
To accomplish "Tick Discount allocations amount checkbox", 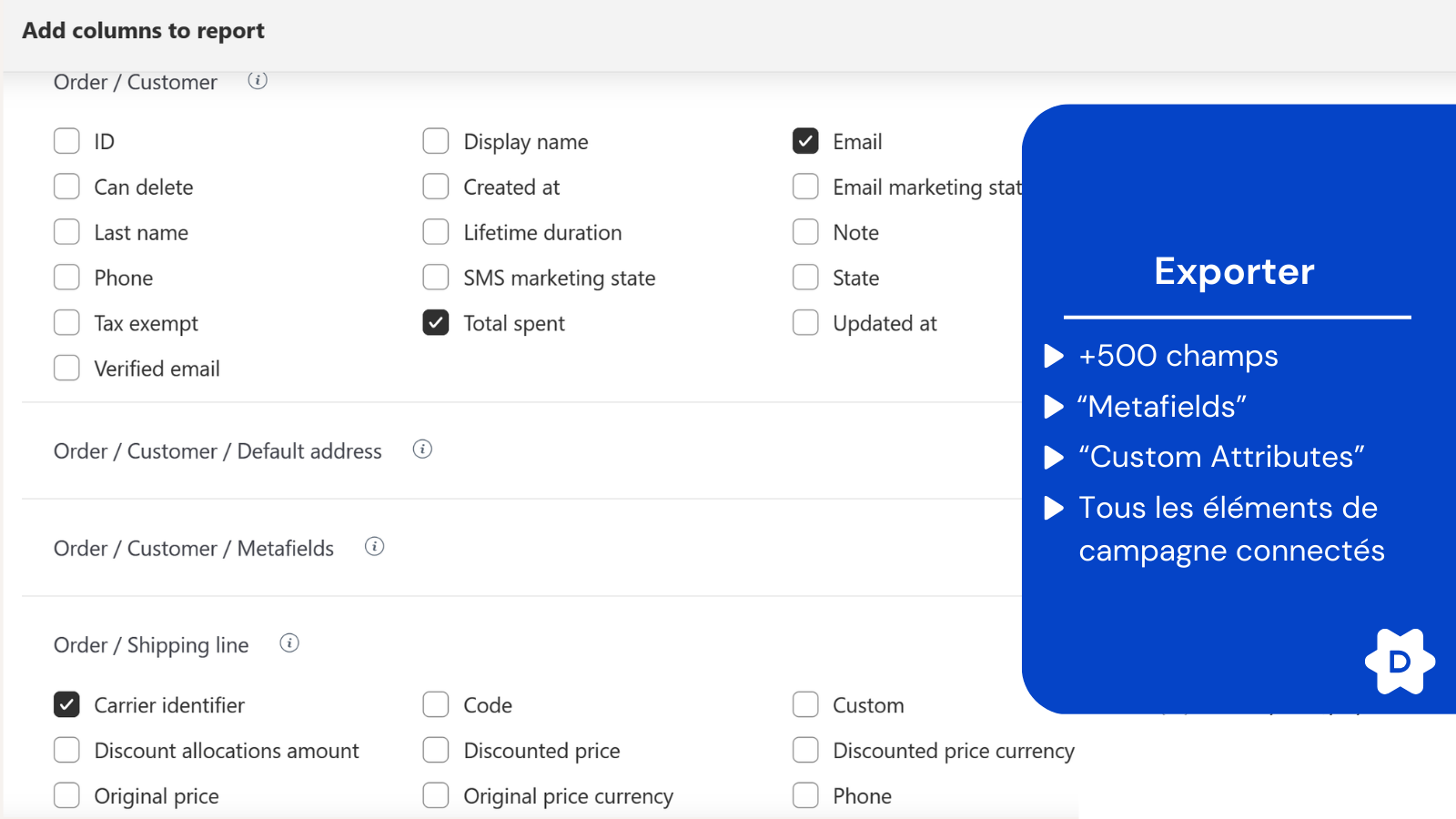I will 66,751.
